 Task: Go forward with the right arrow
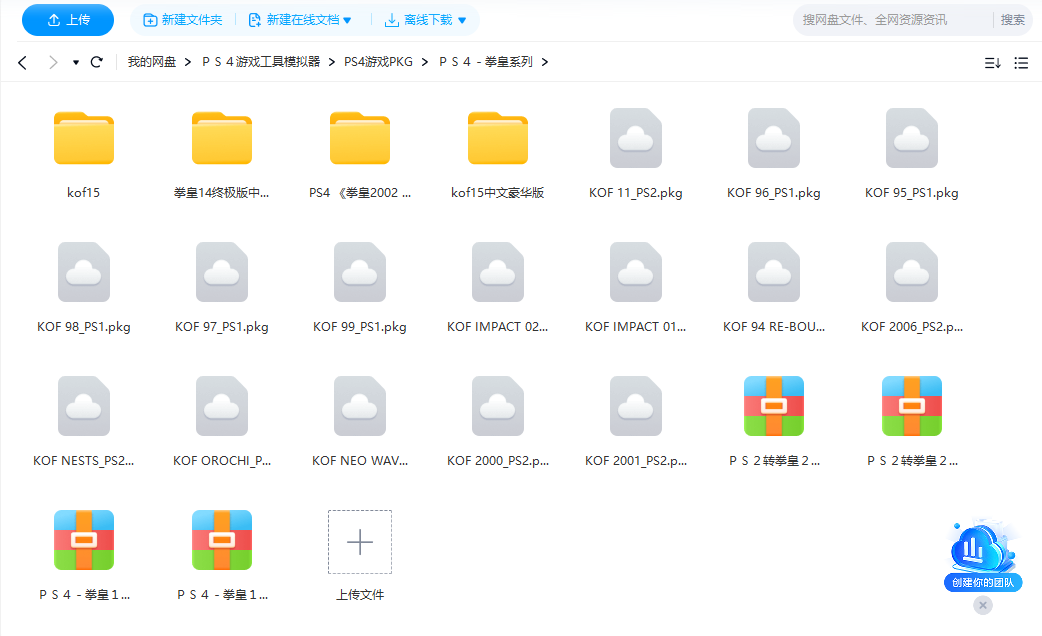point(53,62)
